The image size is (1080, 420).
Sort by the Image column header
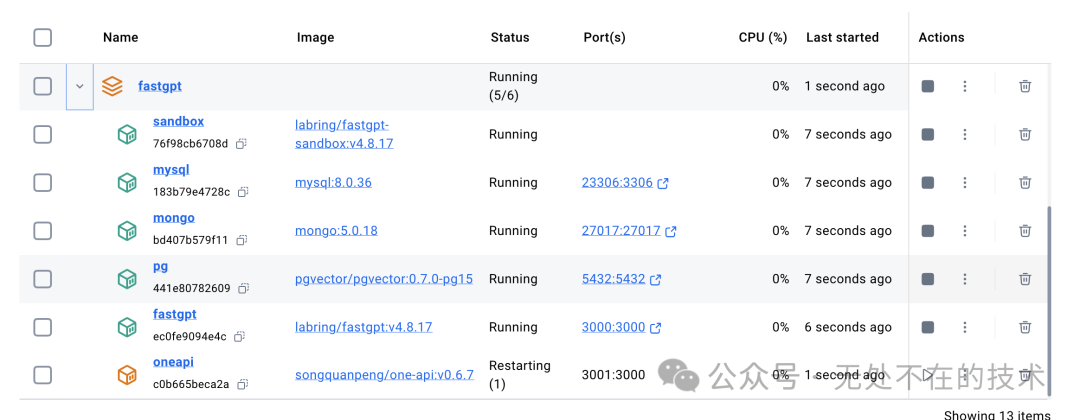point(315,37)
